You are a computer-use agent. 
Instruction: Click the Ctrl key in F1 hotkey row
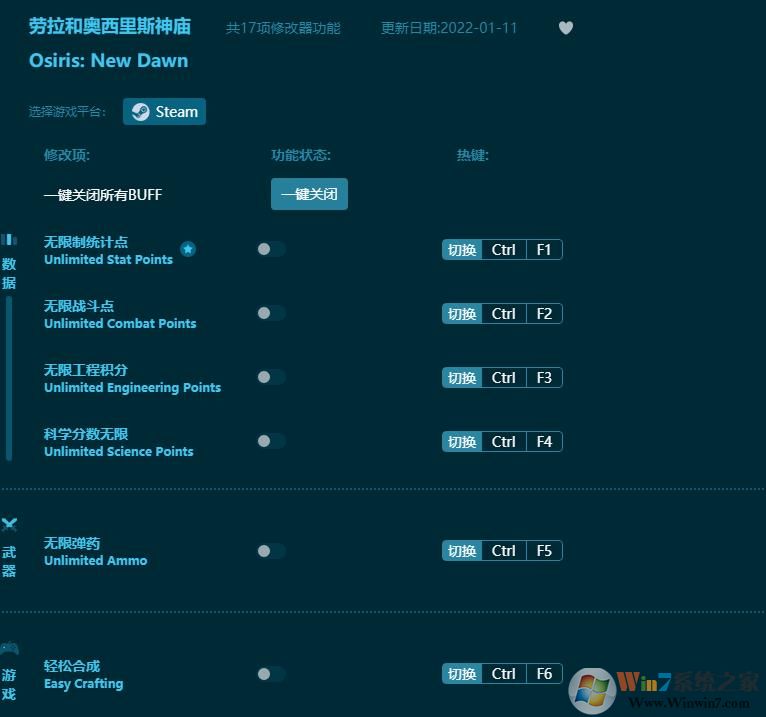pyautogui.click(x=504, y=250)
